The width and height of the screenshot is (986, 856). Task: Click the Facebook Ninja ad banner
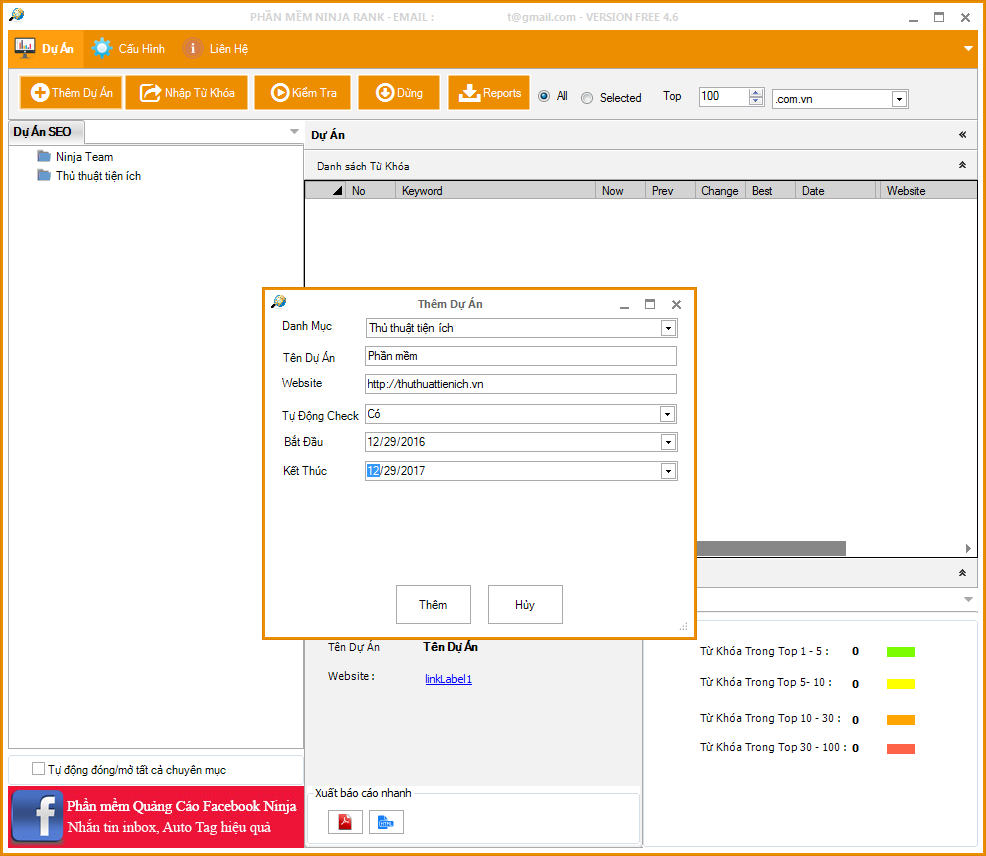156,817
